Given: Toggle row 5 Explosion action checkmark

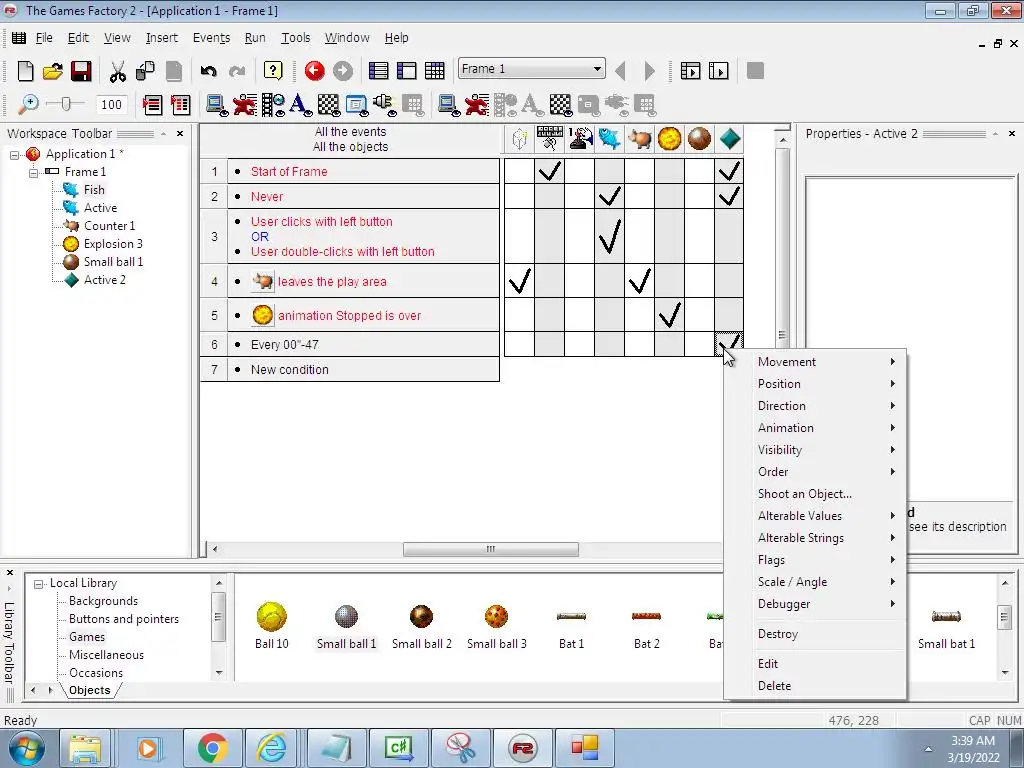Looking at the screenshot, I should pyautogui.click(x=669, y=315).
